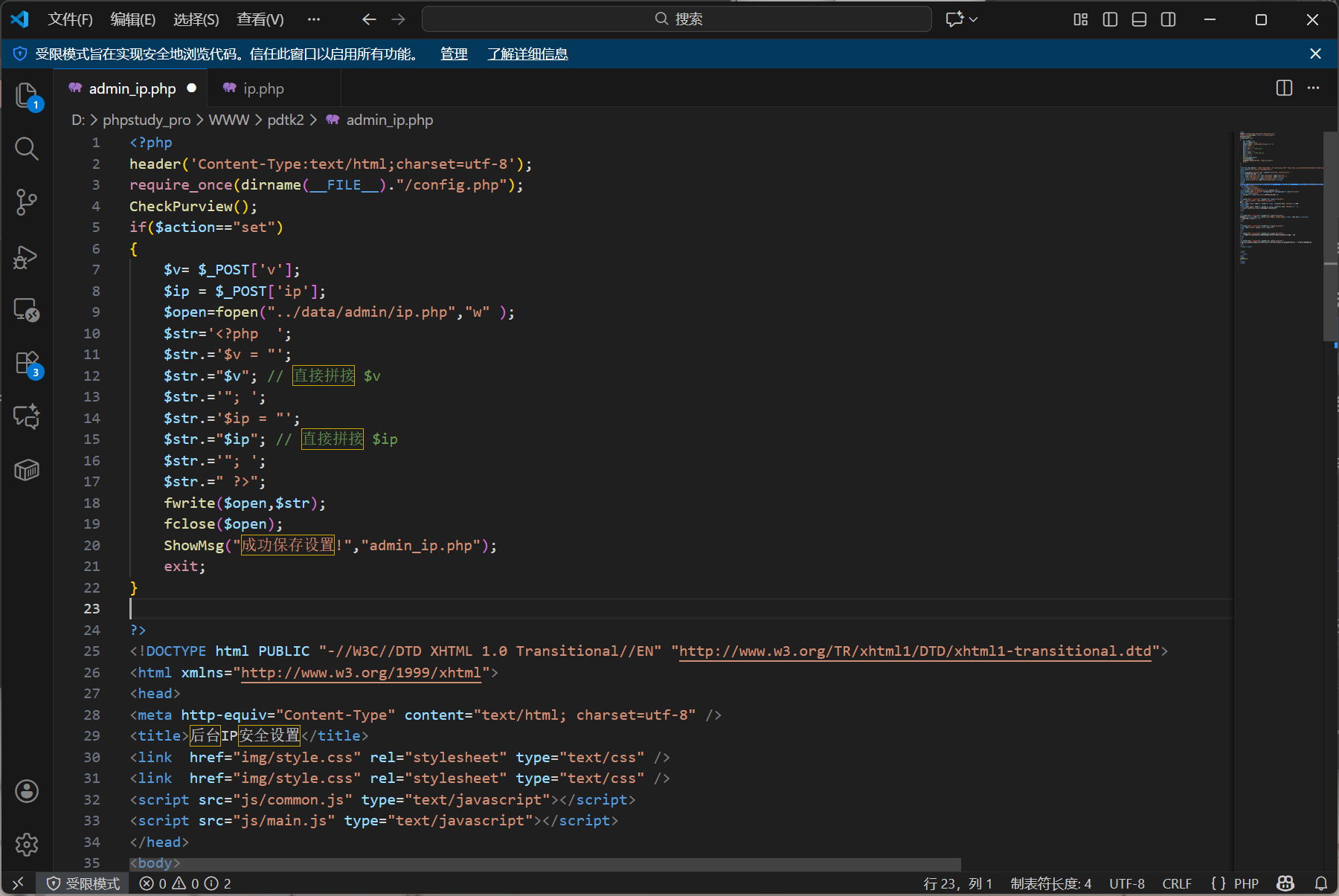
Task: Open the 文件(F) menu
Action: point(70,19)
